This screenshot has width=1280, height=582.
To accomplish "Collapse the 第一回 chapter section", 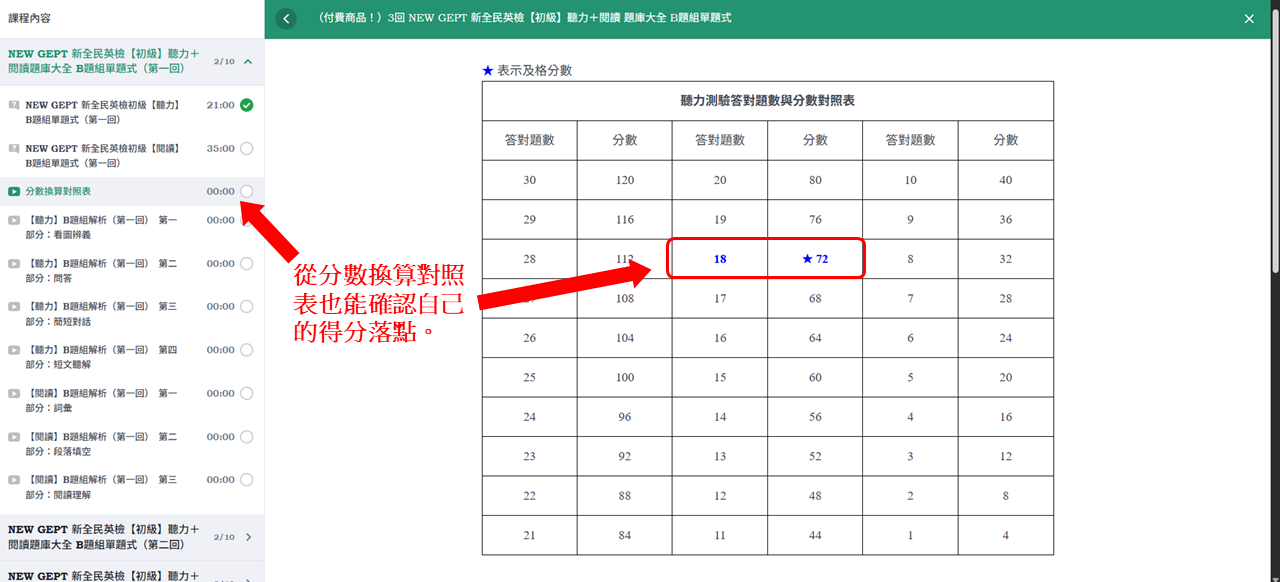I will click(248, 61).
